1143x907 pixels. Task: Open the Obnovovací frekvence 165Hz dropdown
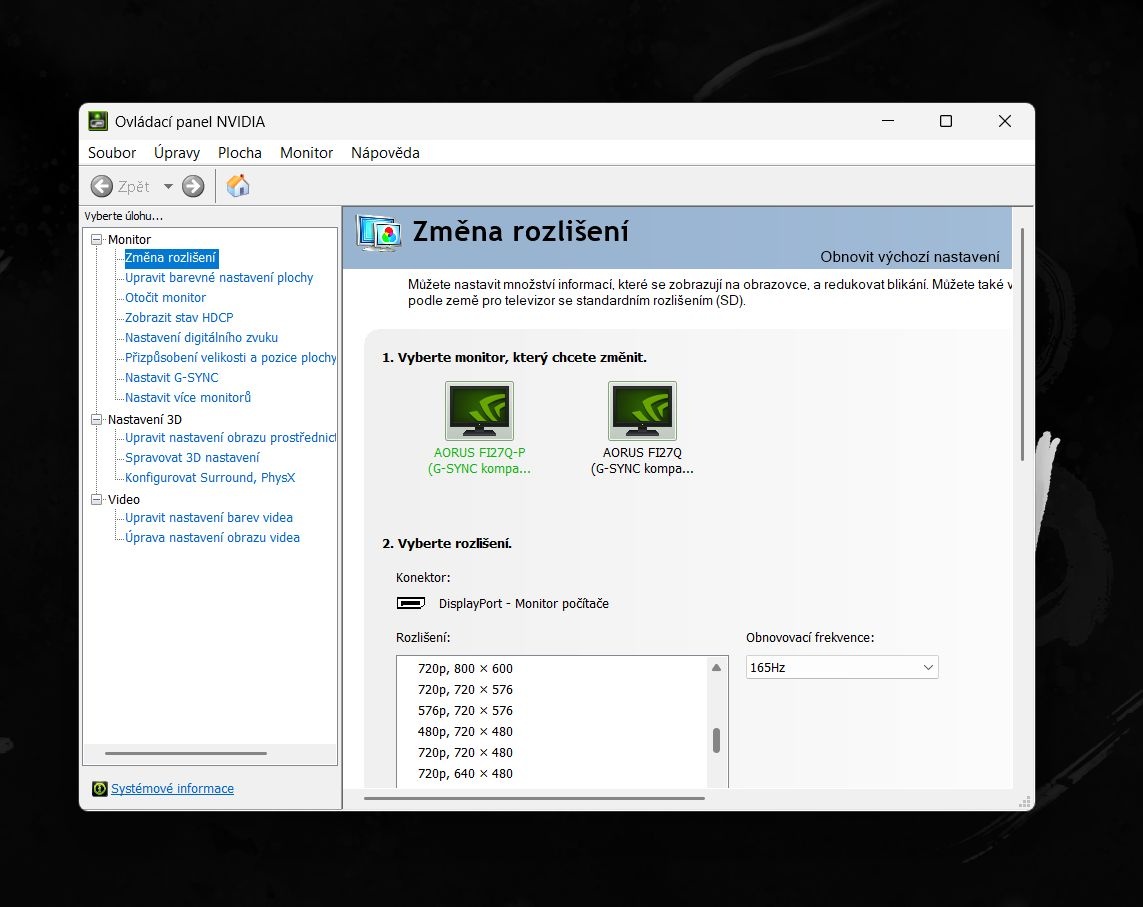click(842, 667)
